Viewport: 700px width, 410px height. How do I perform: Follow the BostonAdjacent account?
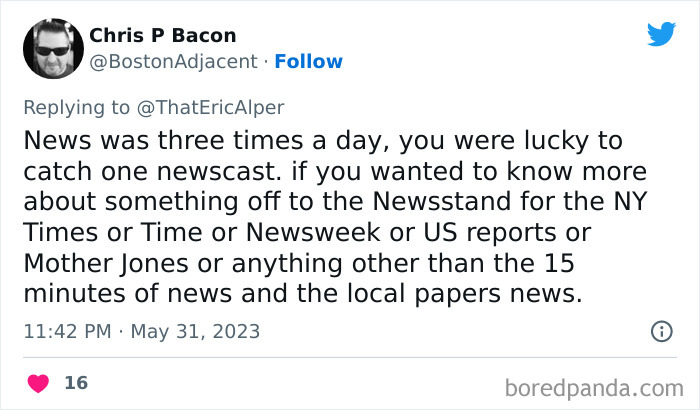click(x=309, y=62)
